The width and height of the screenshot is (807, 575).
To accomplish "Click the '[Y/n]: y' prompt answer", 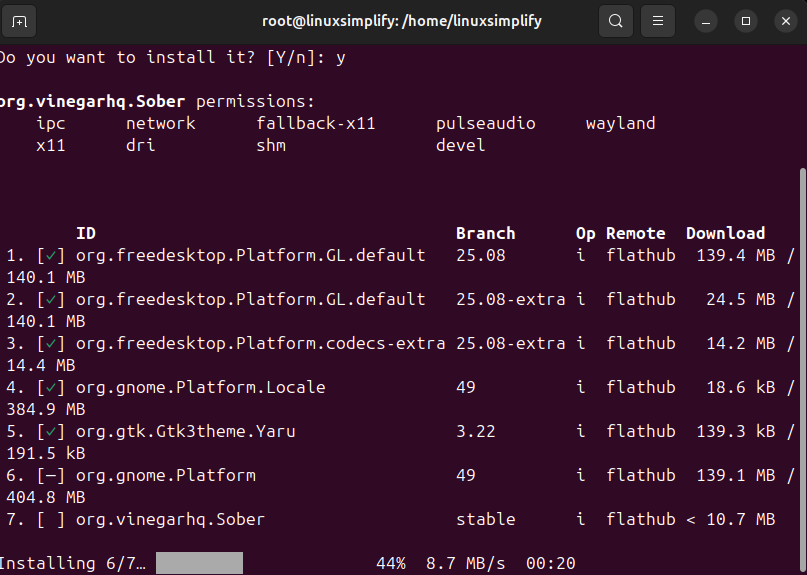I will (306, 58).
